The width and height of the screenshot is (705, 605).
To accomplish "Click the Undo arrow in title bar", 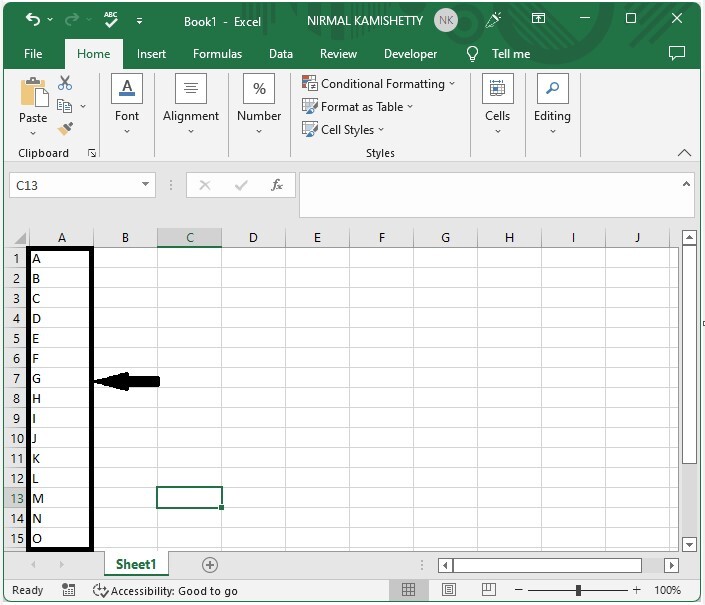I will coord(34,19).
